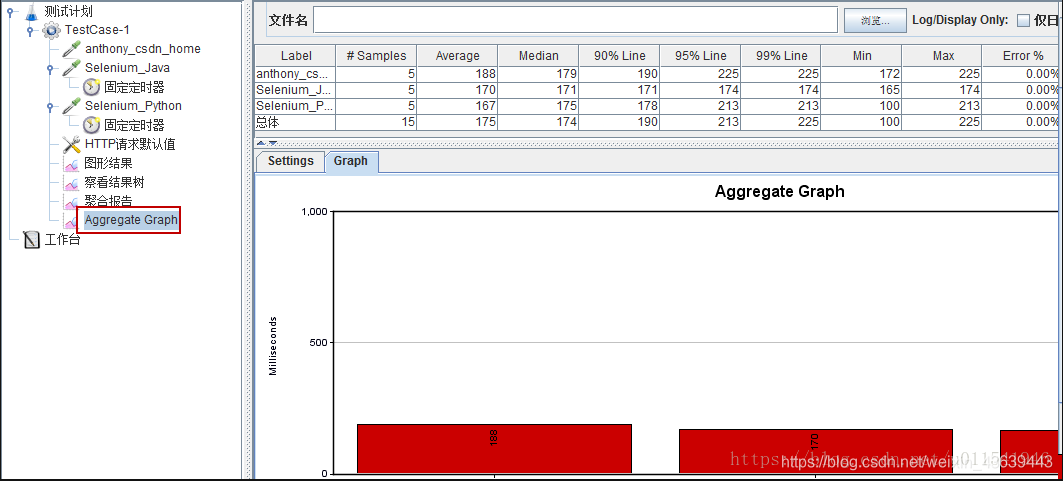Select anthony_csdn_home in the tree
This screenshot has width=1063, height=481.
pyautogui.click(x=142, y=49)
